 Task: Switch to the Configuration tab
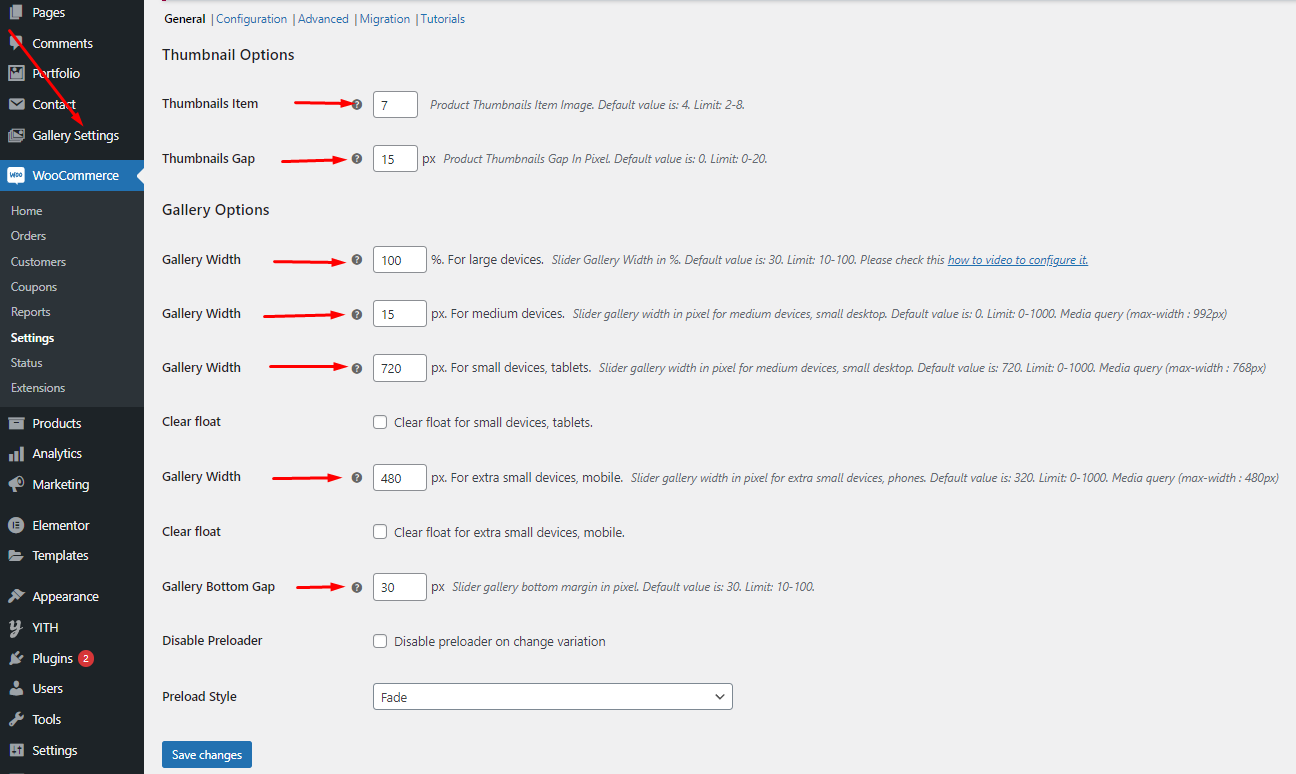tap(251, 19)
